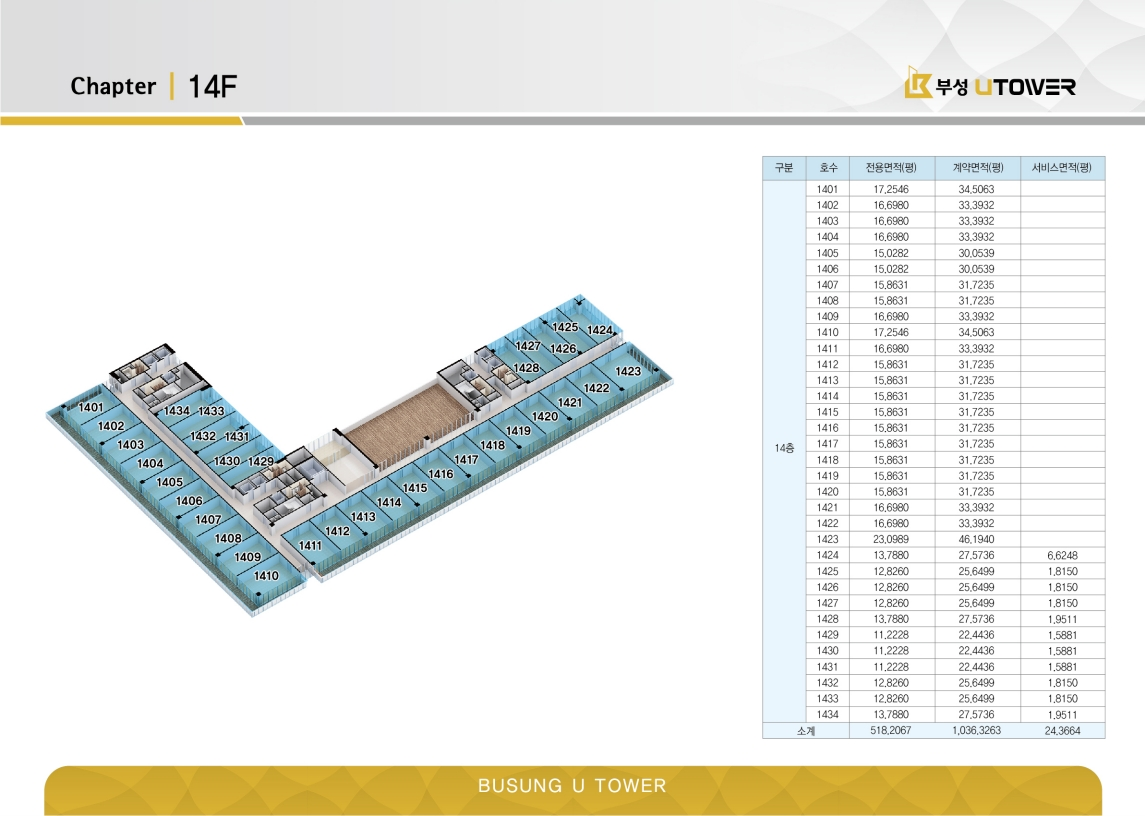The image size is (1145, 816).
Task: Select unit 1402 on the floor plan
Action: pos(110,426)
